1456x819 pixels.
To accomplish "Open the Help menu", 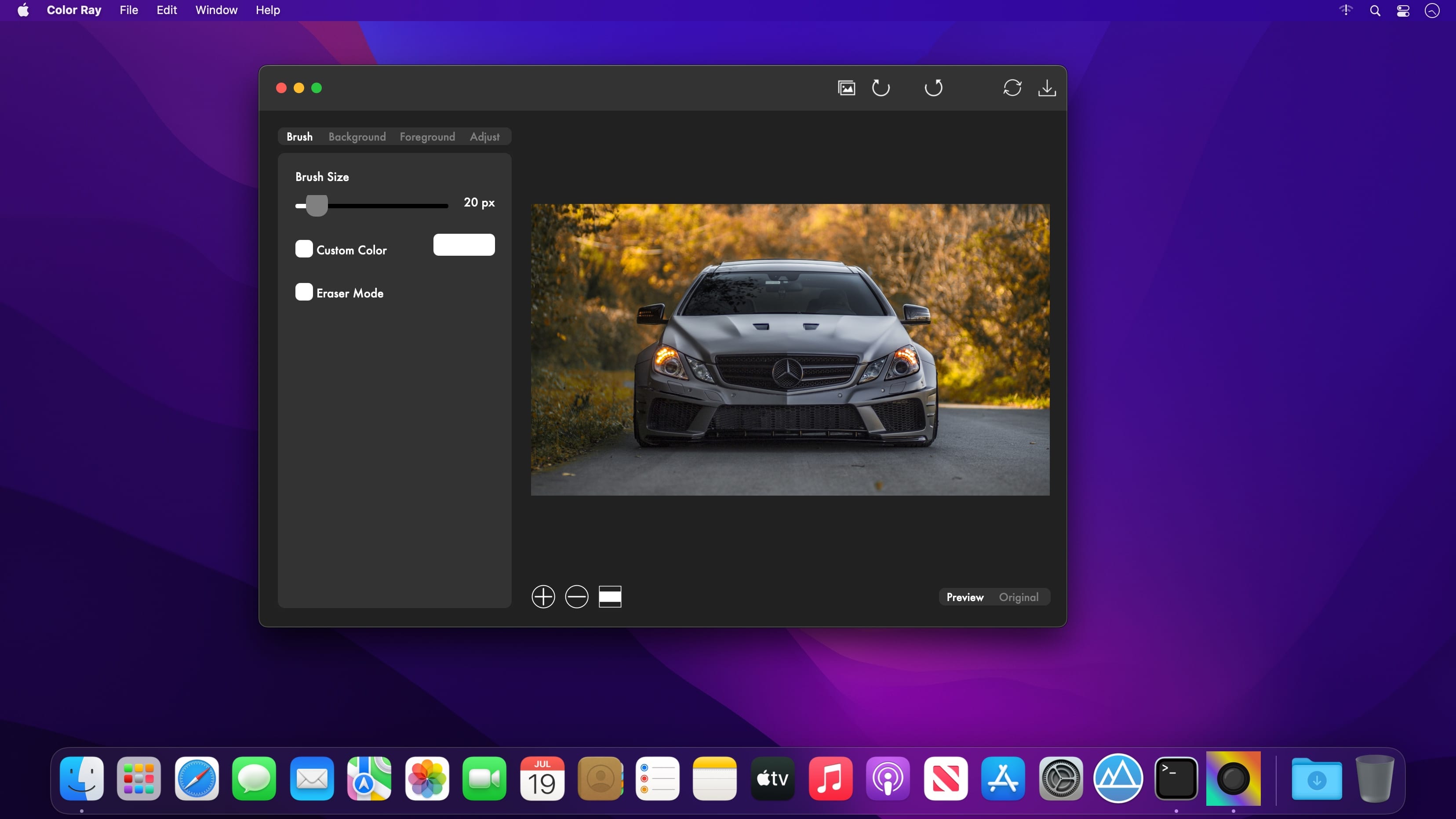I will pos(268,10).
